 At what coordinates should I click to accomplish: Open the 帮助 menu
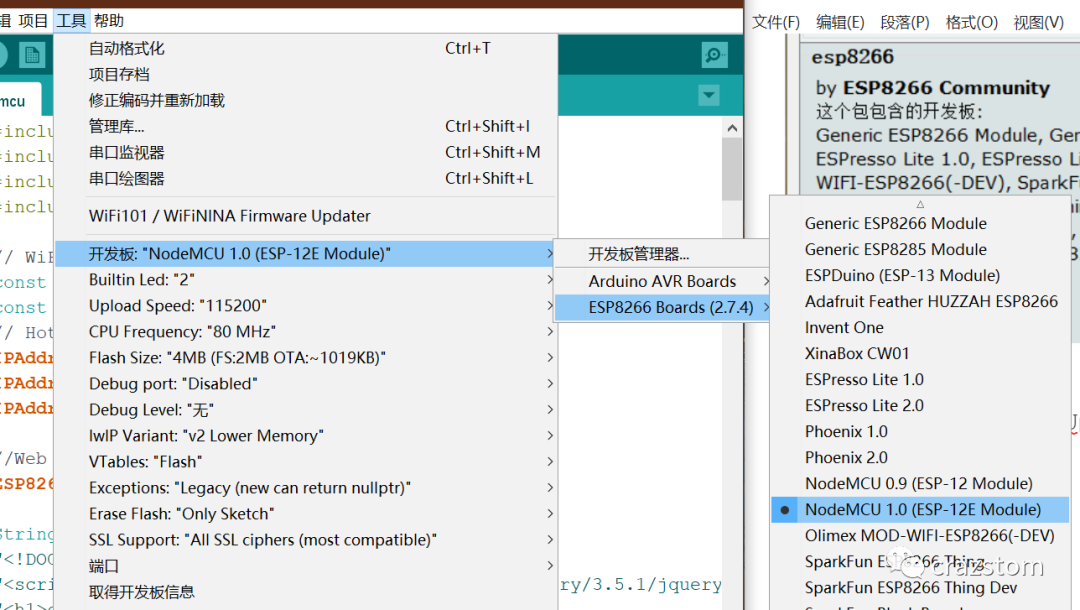click(x=109, y=20)
